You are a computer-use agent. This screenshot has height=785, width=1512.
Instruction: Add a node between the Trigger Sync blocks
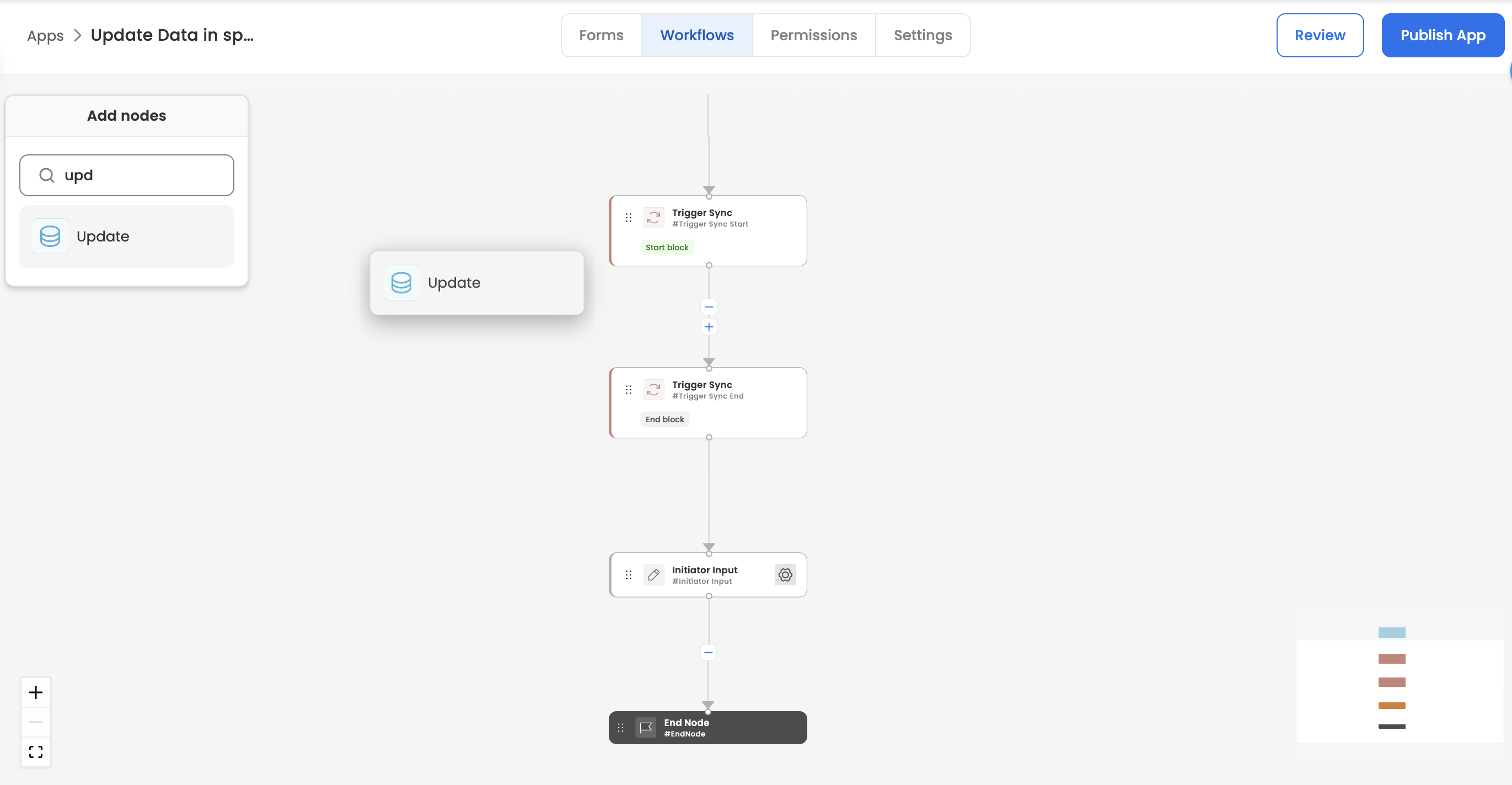[x=709, y=327]
